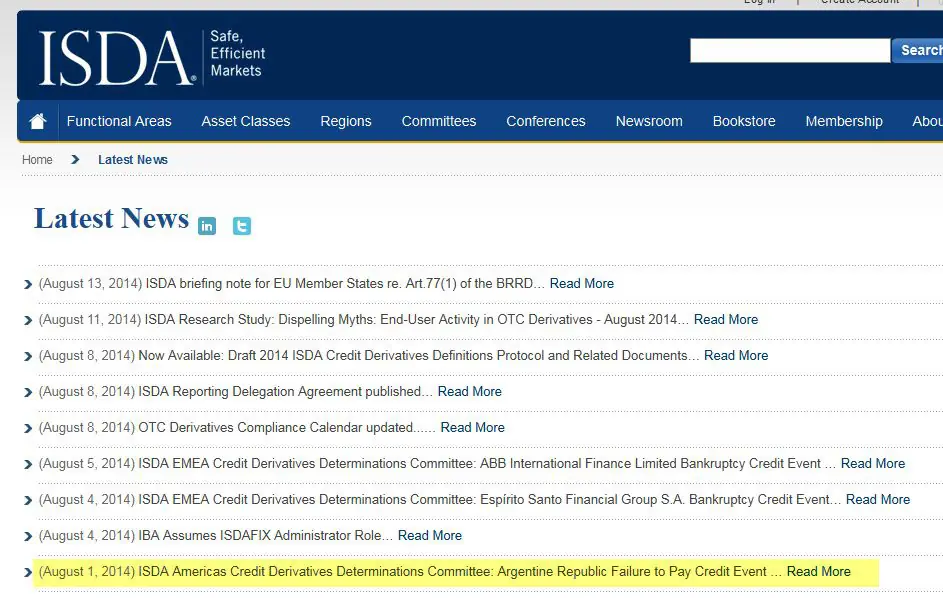
Task: Open the Newsroom menu
Action: pos(649,121)
